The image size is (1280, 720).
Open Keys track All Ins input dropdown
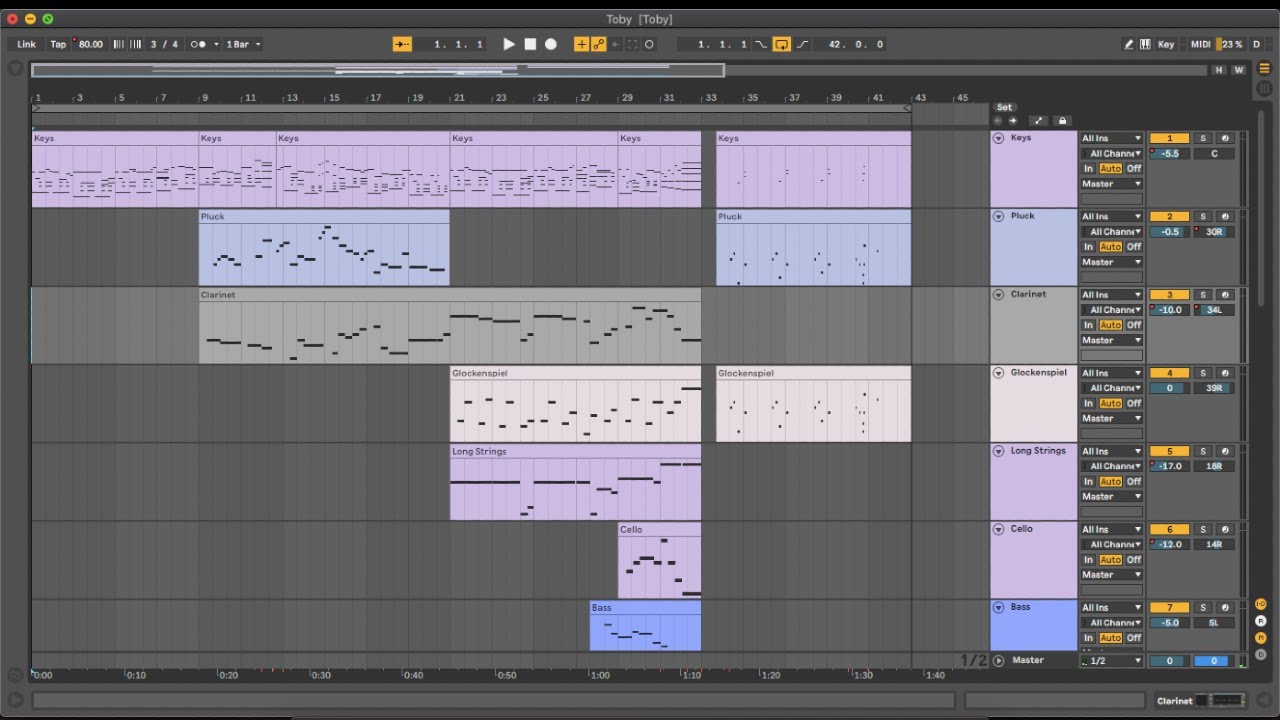tap(1111, 138)
